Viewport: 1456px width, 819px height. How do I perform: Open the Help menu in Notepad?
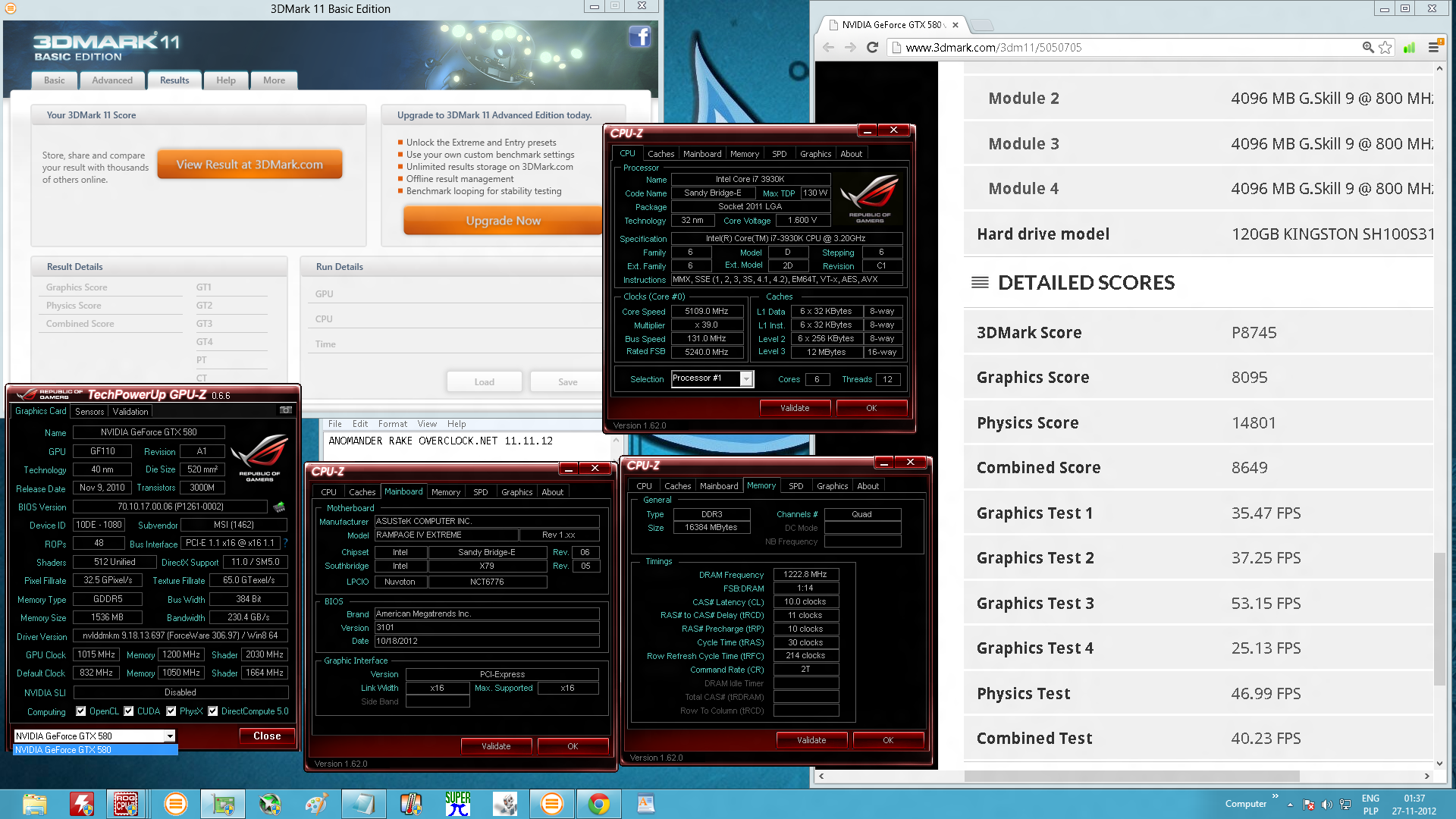[x=457, y=424]
